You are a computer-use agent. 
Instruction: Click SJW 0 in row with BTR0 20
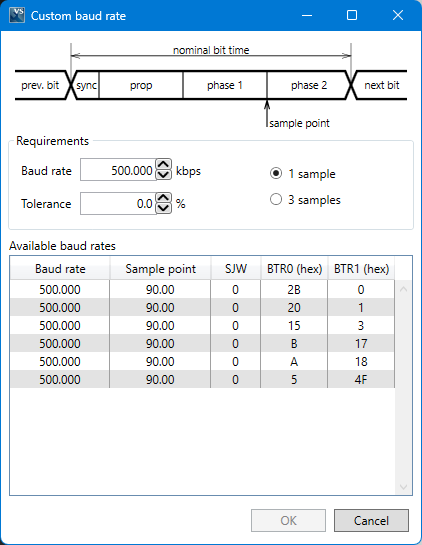(x=236, y=308)
